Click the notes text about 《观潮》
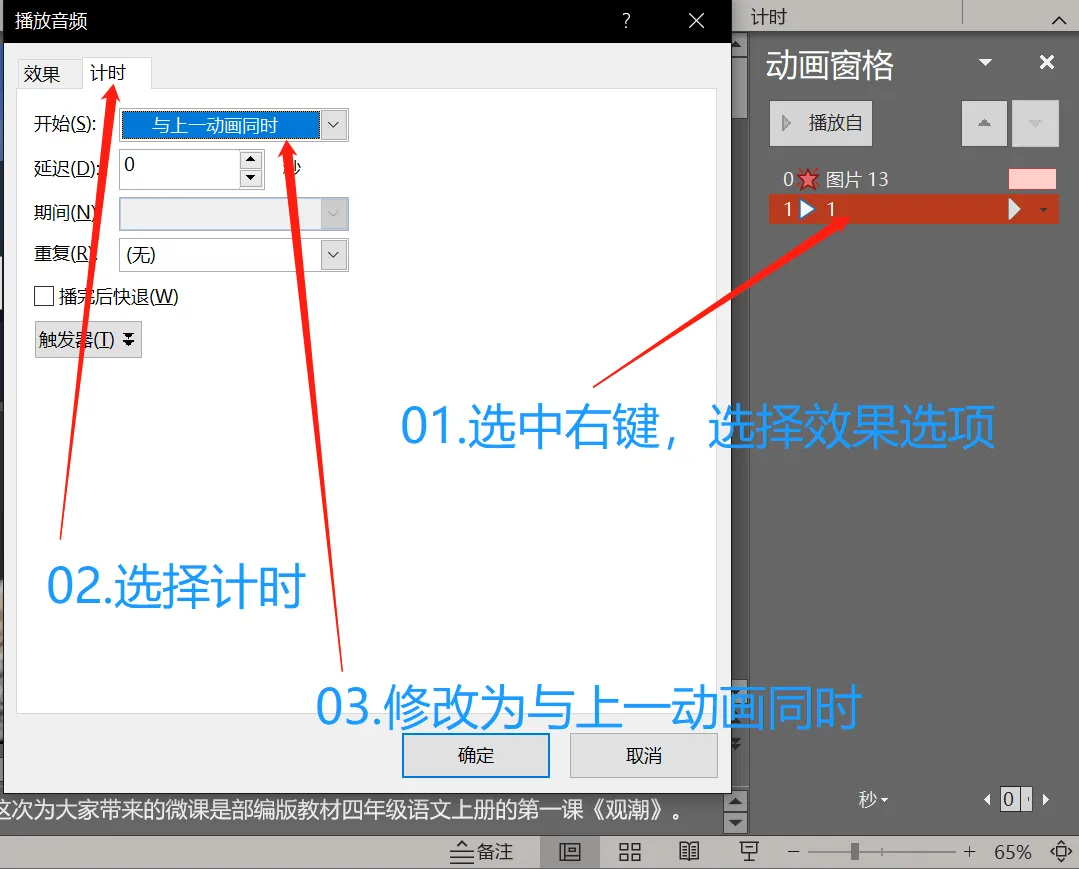The width and height of the screenshot is (1079, 869). pos(342,810)
